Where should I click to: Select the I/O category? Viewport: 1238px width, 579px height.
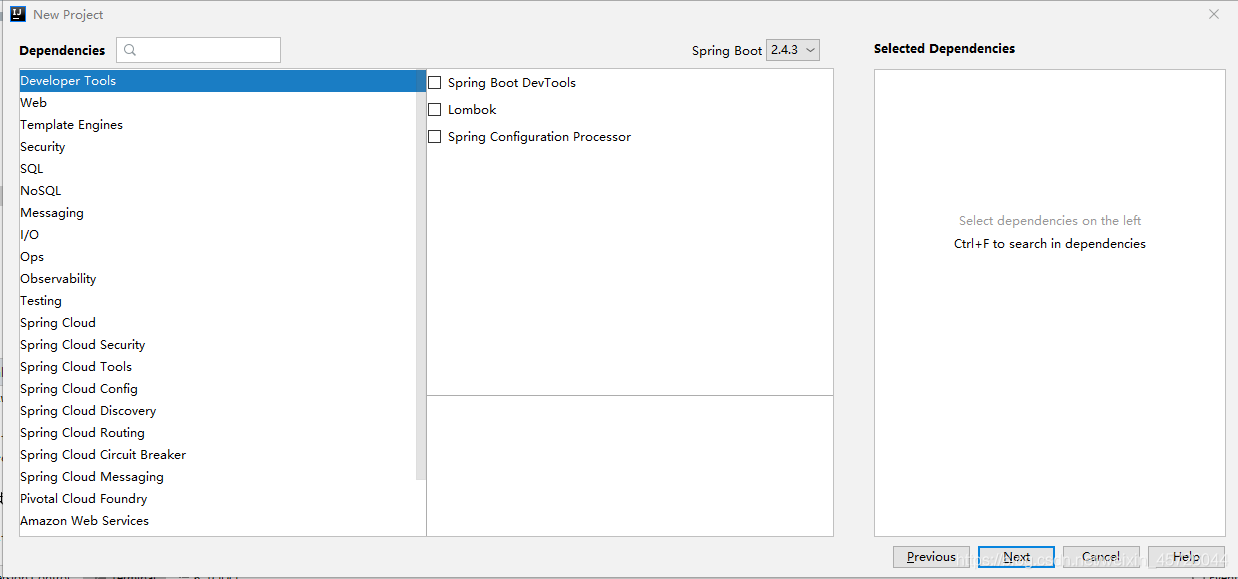pyautogui.click(x=218, y=235)
